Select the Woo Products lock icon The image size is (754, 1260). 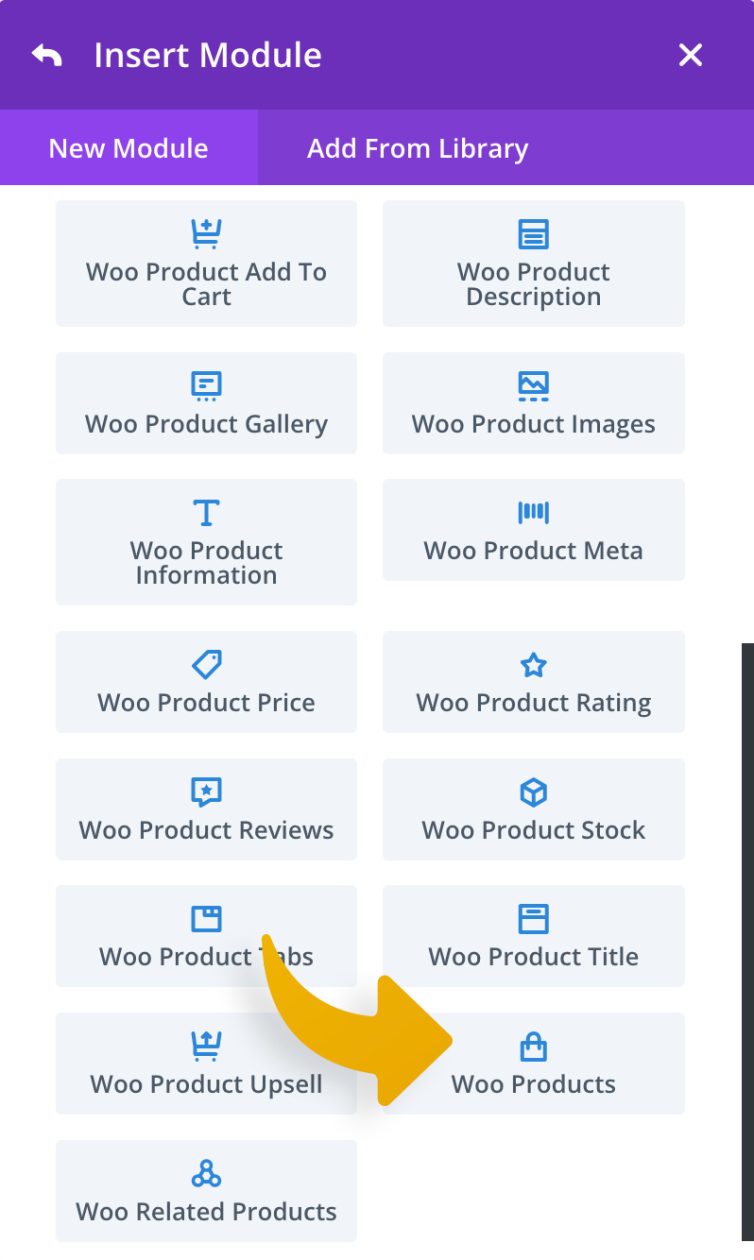(x=533, y=1046)
